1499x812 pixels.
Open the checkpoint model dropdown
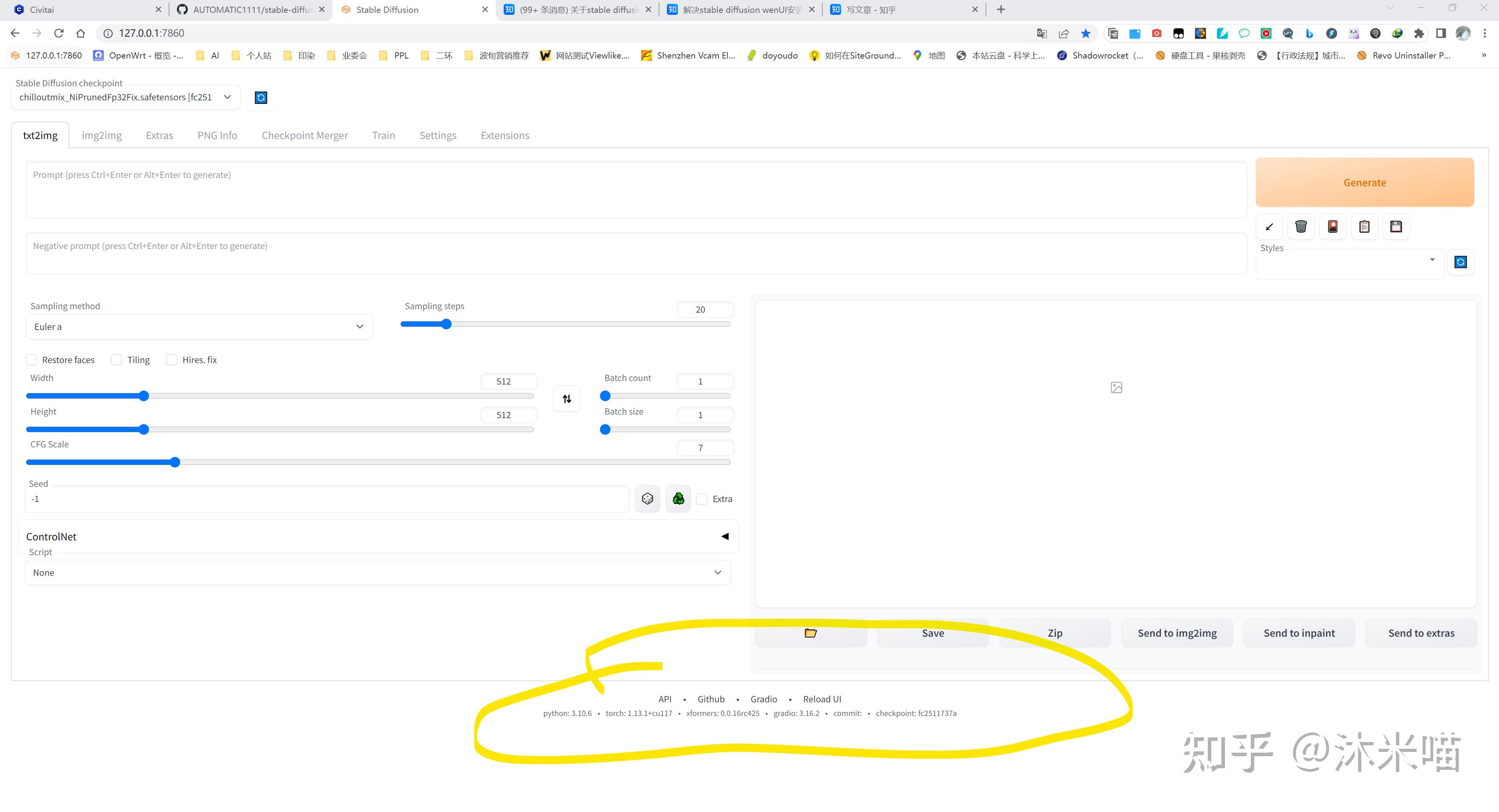pyautogui.click(x=126, y=97)
